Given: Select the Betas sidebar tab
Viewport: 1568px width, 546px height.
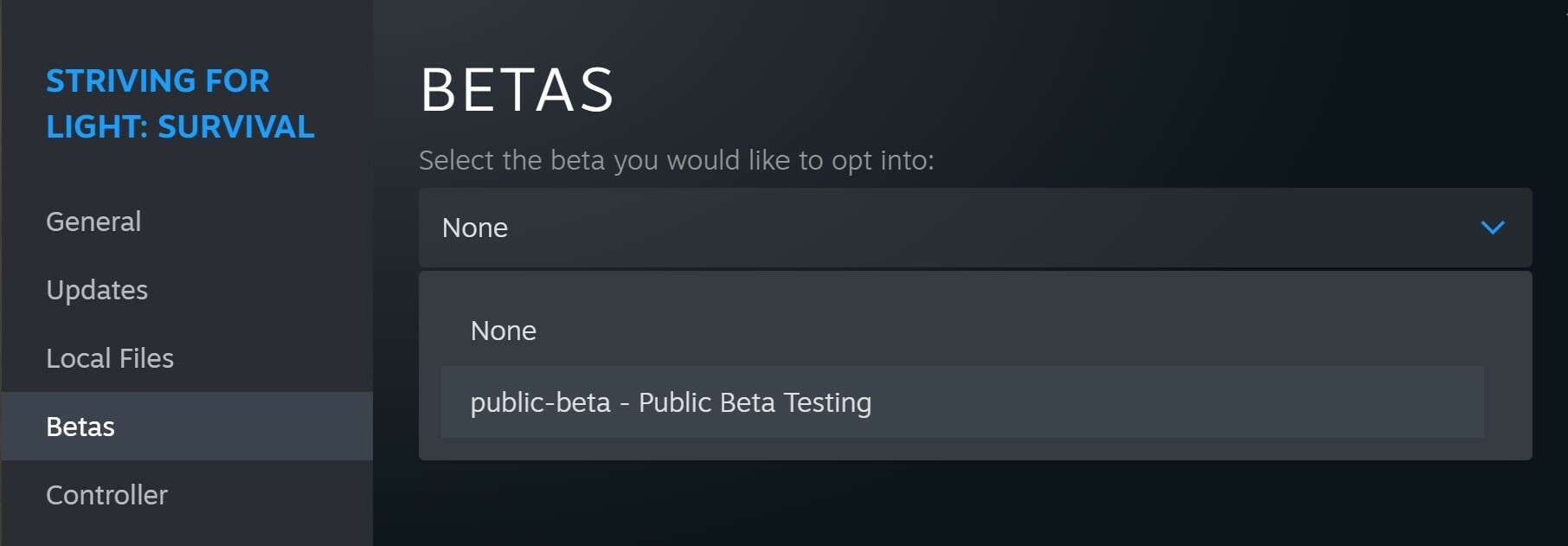Looking at the screenshot, I should [x=80, y=427].
